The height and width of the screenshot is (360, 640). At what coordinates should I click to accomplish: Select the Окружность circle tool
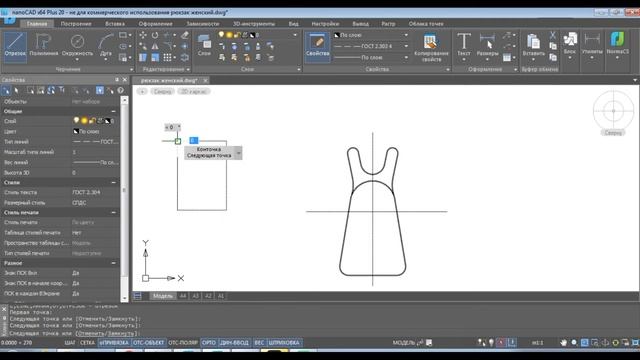77,46
